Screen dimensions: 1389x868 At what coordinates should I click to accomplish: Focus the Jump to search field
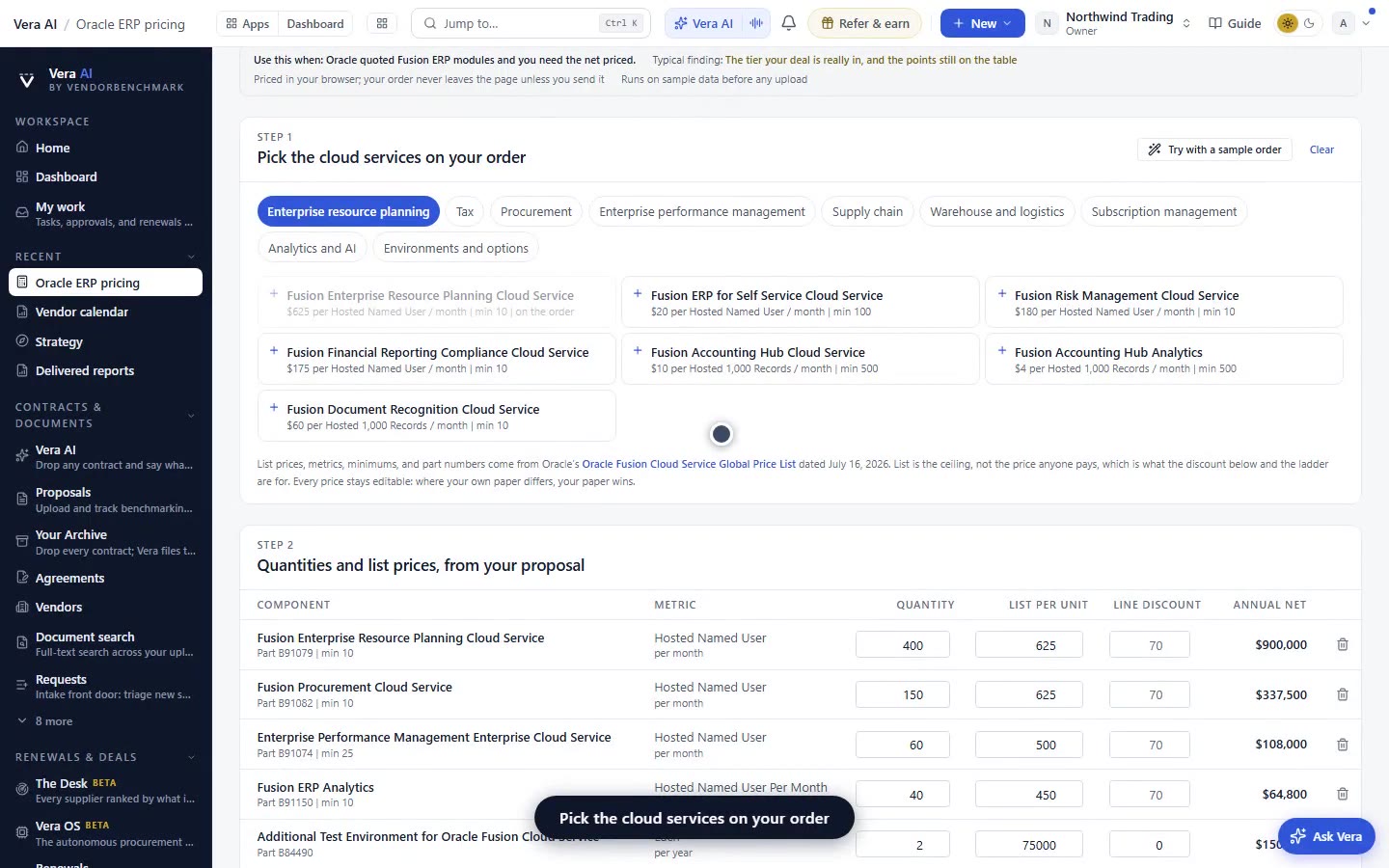pos(531,23)
